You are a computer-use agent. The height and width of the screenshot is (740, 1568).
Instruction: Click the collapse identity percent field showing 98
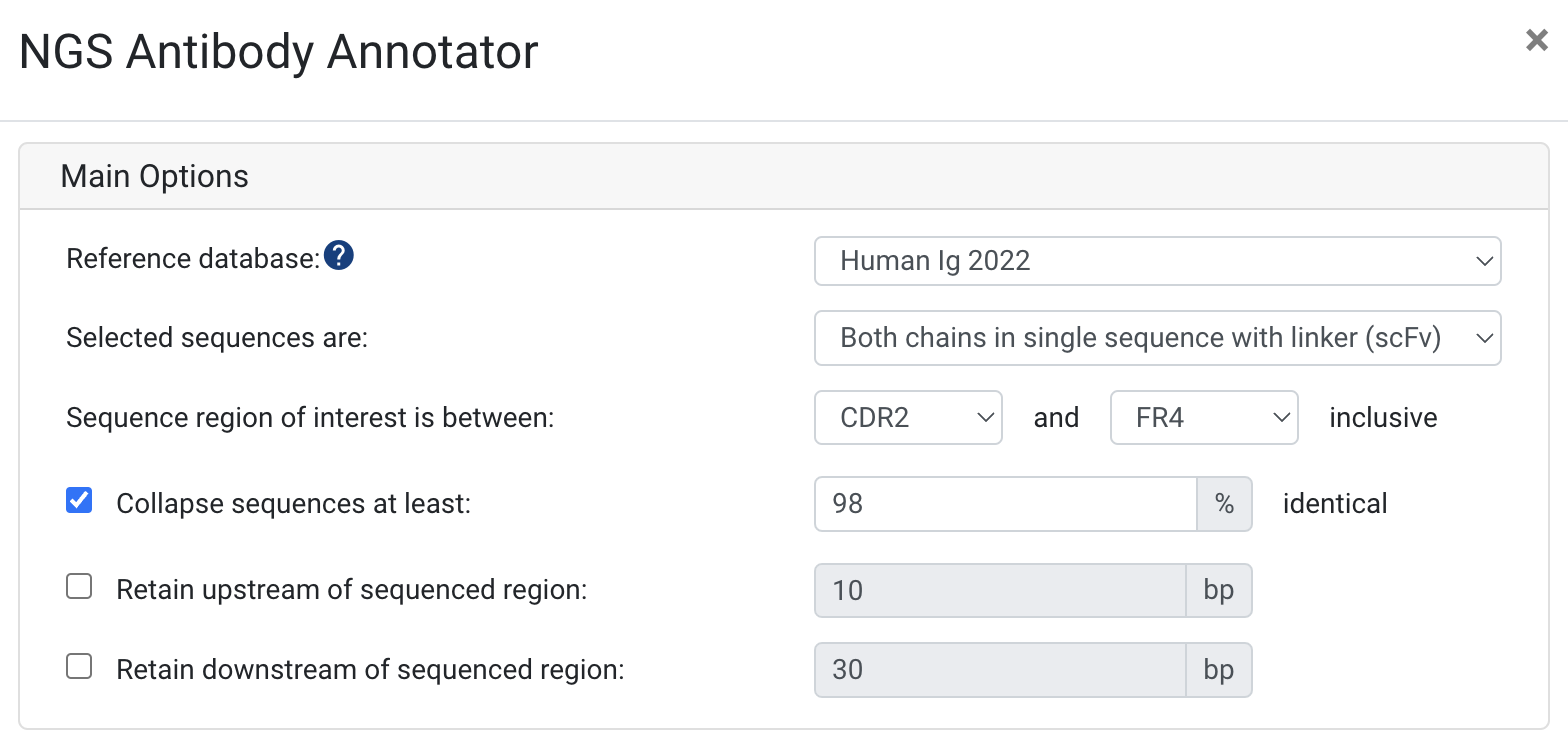click(1006, 503)
